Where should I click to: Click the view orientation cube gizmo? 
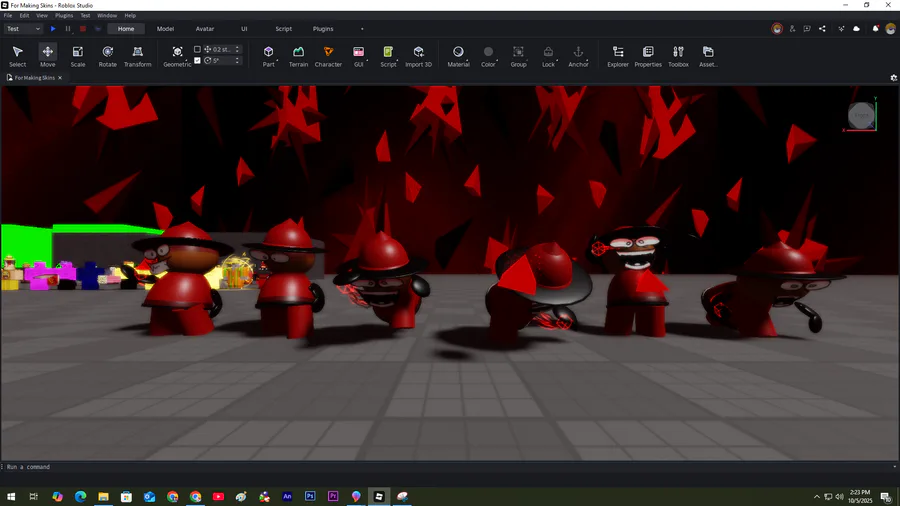[861, 115]
